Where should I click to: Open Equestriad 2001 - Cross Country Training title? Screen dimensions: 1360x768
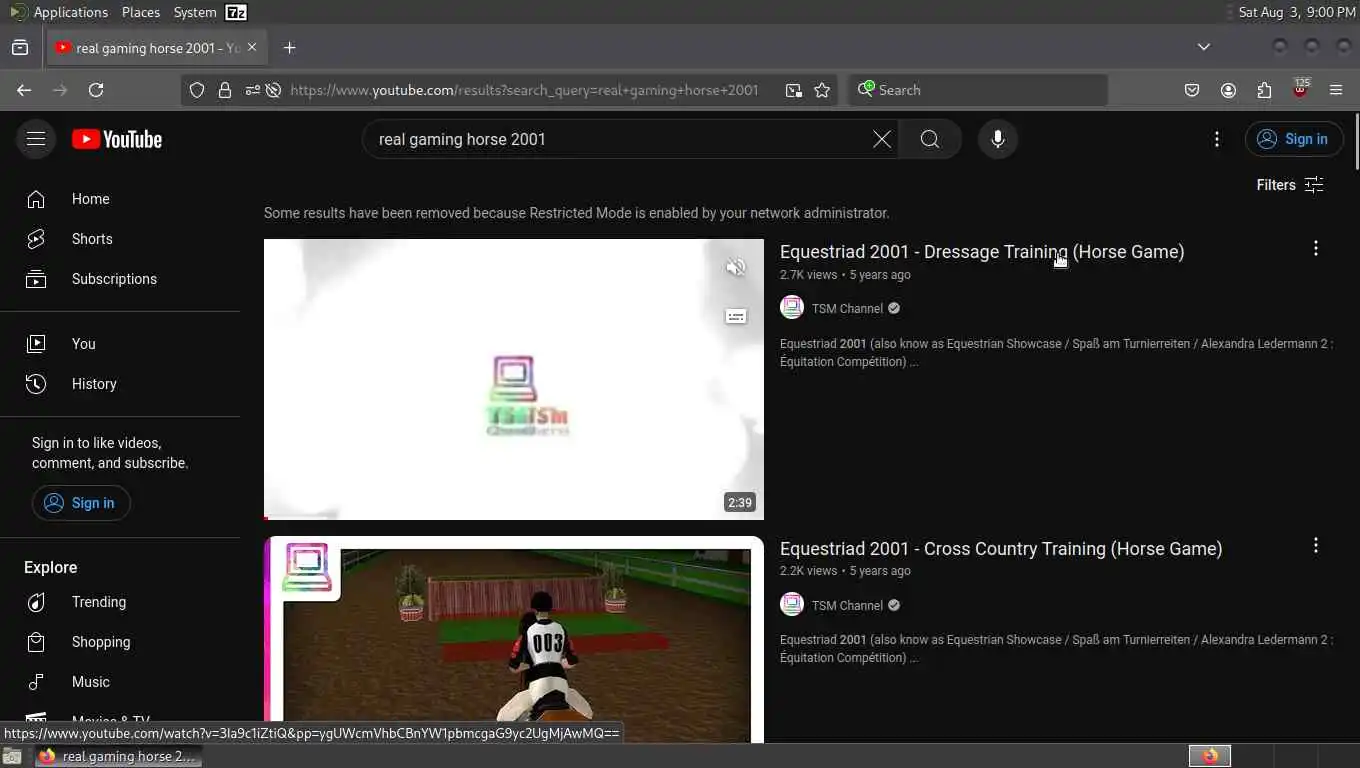[x=1001, y=549]
